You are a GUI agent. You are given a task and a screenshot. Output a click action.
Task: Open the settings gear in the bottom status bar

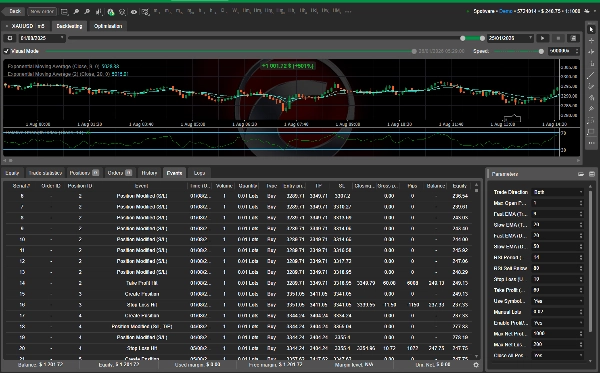coord(476,365)
